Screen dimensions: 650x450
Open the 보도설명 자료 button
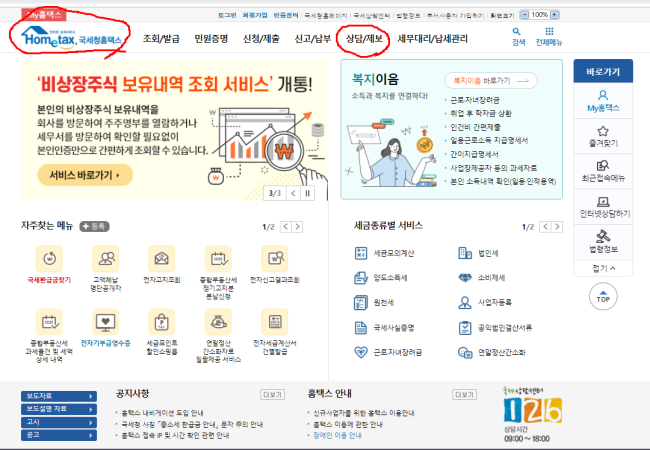click(59, 409)
